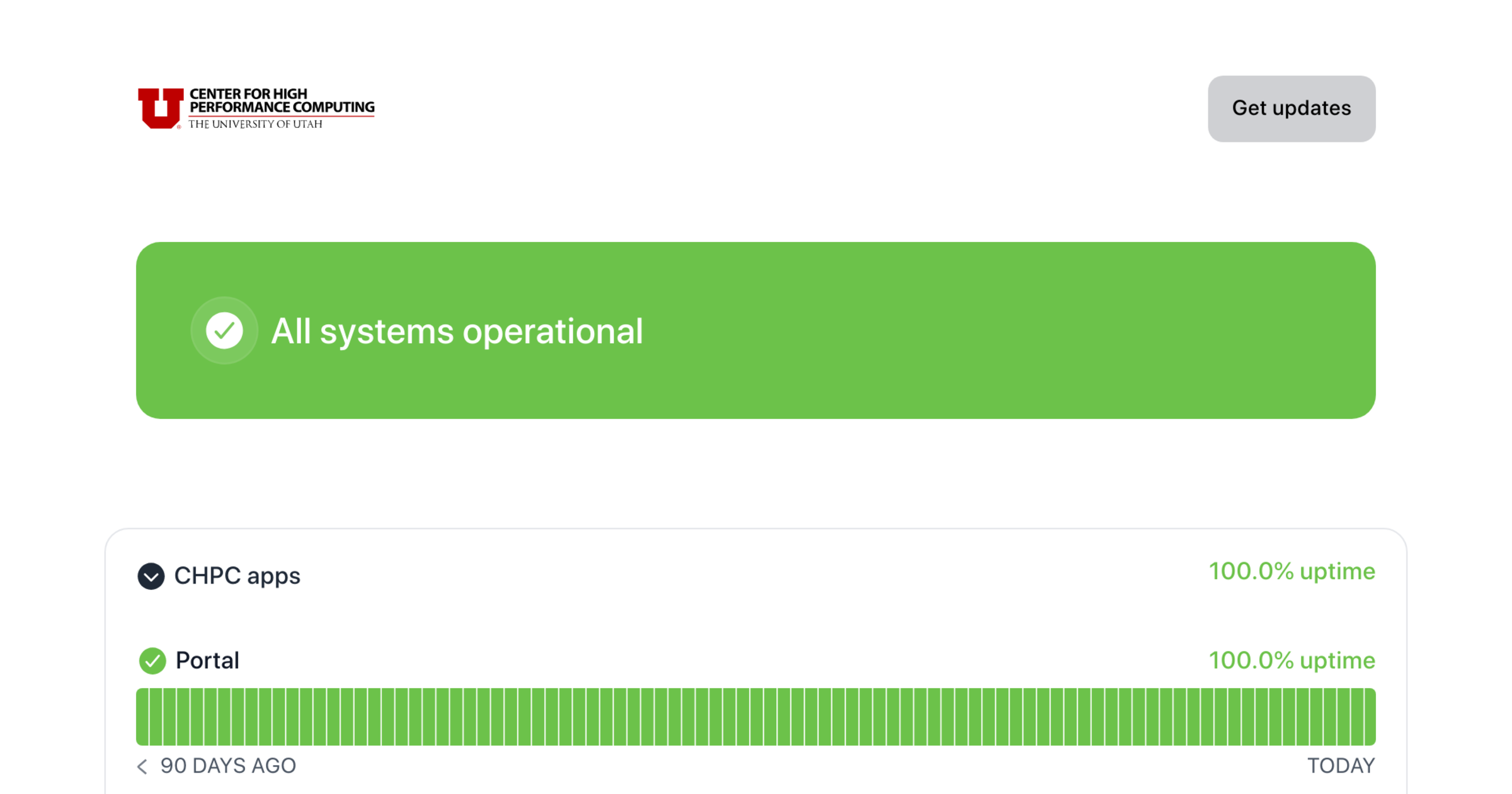The width and height of the screenshot is (1512, 794).
Task: Click the TODAY label under the timeline
Action: (1341, 766)
